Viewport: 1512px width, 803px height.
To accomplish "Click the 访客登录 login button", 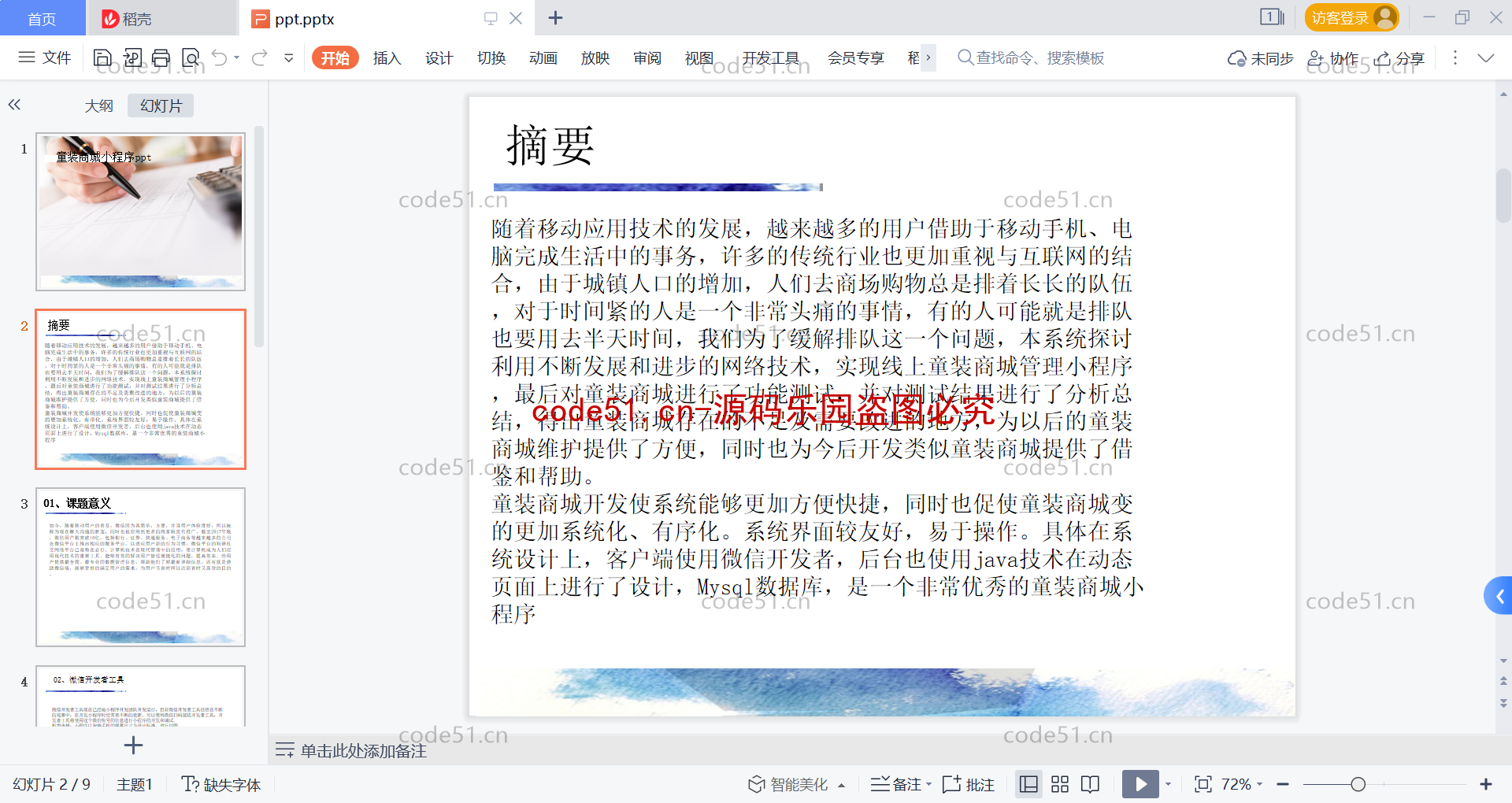I will point(1351,17).
